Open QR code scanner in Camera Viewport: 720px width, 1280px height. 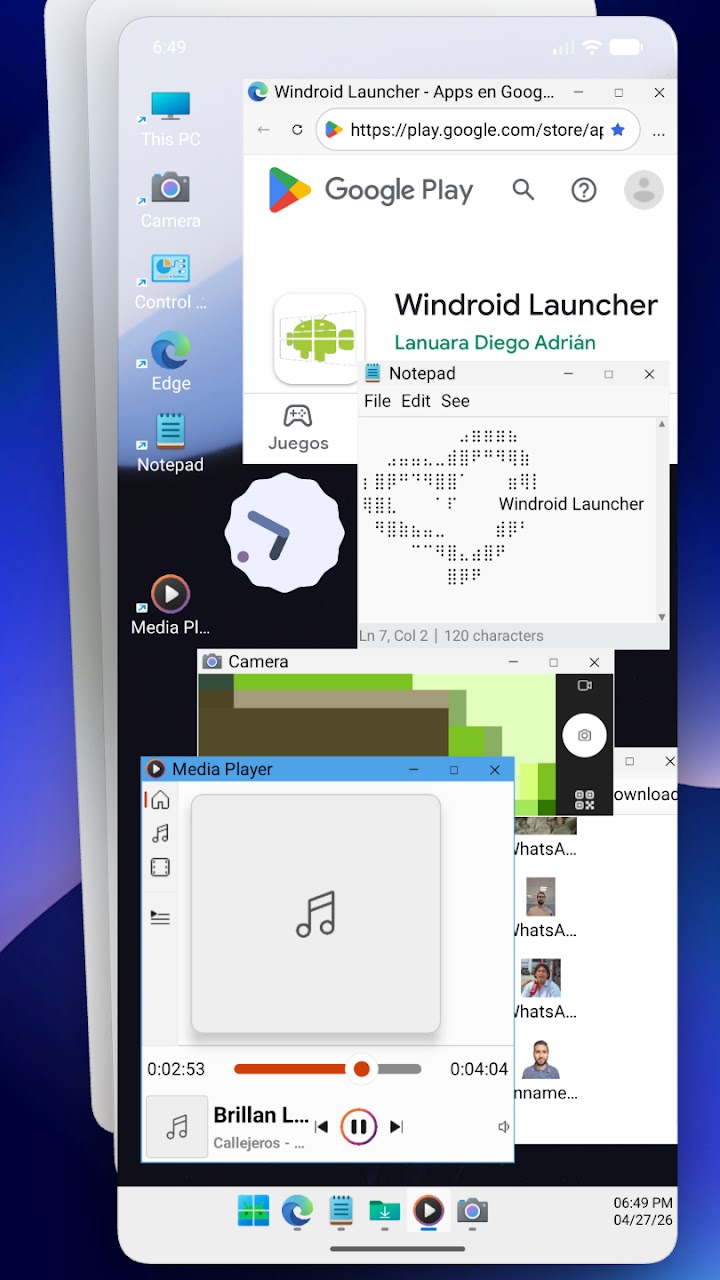[x=585, y=800]
